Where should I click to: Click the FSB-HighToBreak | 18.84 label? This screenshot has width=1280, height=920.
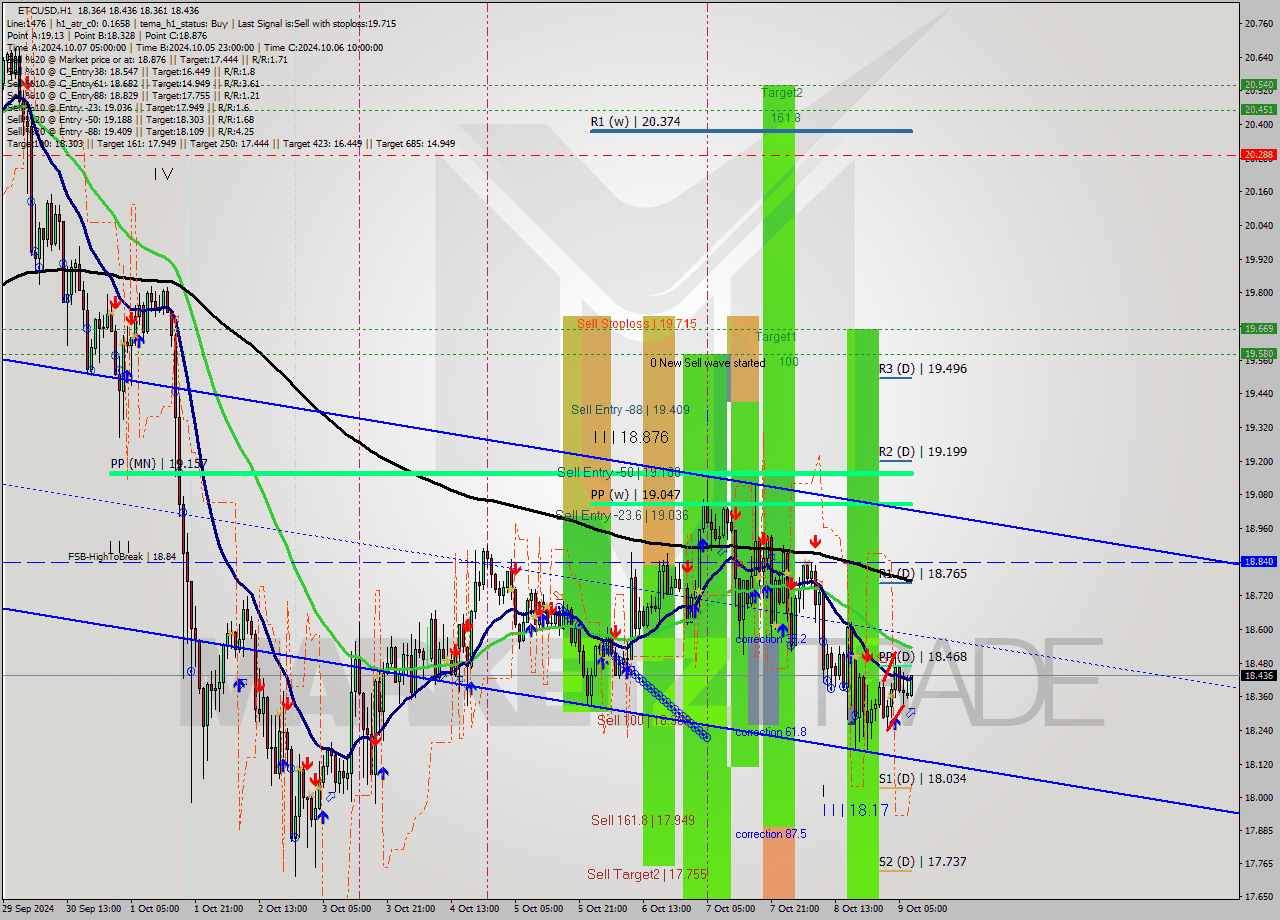(122, 556)
